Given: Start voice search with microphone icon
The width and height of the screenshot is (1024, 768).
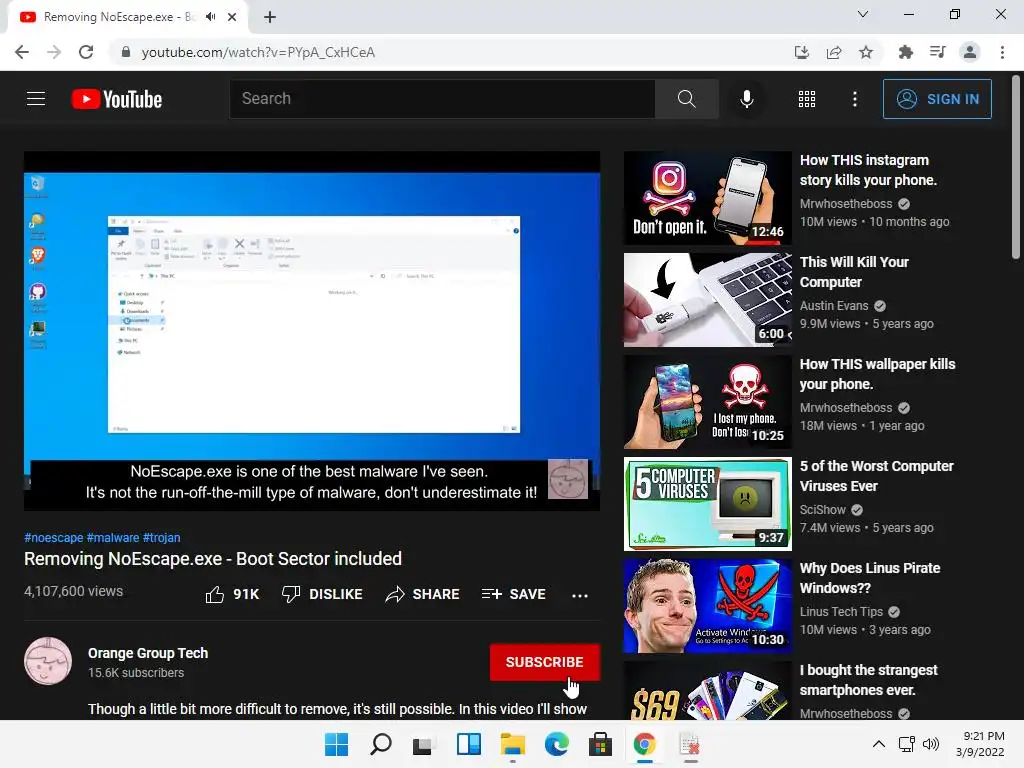Looking at the screenshot, I should [x=746, y=99].
